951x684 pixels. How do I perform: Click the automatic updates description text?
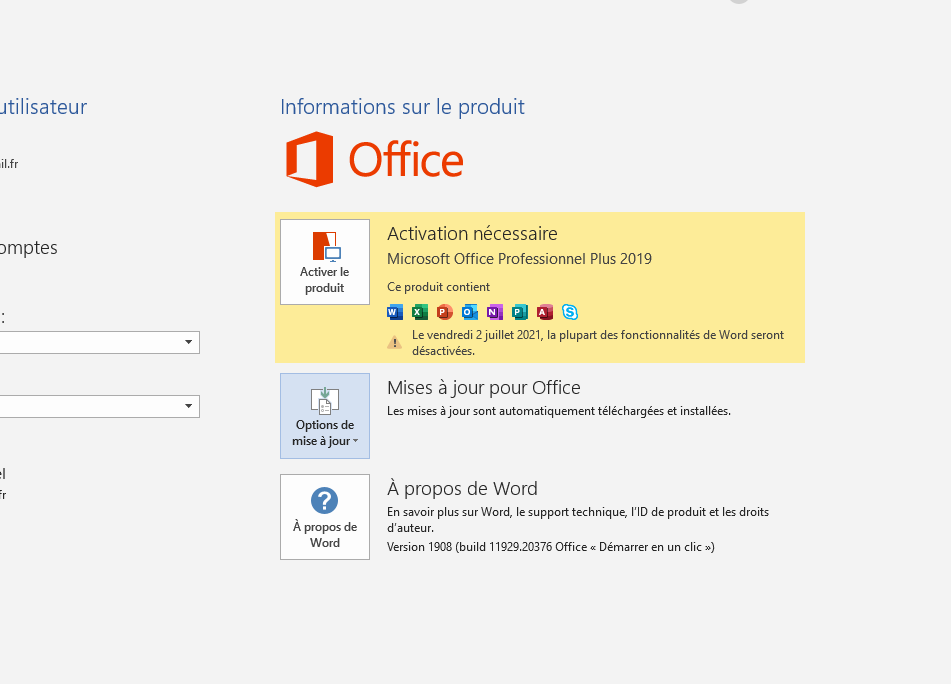pos(559,411)
